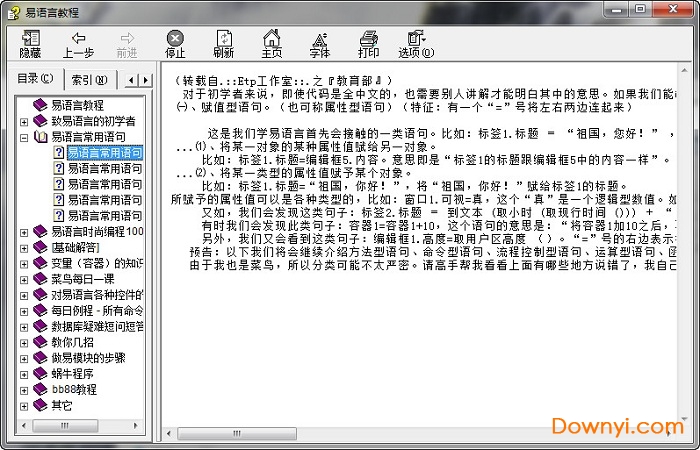Collapse the 易语言常用语句 book node
Screen dimensions: 700x450
coord(24,138)
